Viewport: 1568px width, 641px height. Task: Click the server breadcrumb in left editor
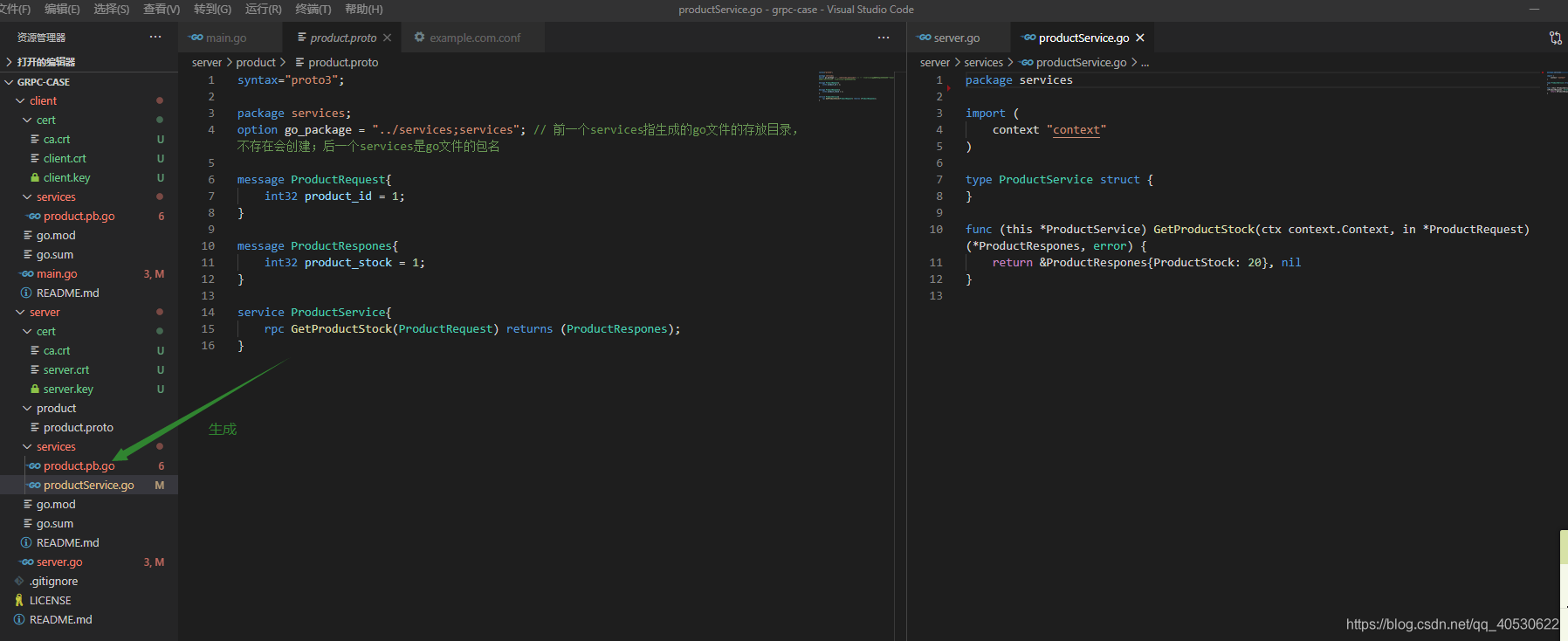point(207,62)
